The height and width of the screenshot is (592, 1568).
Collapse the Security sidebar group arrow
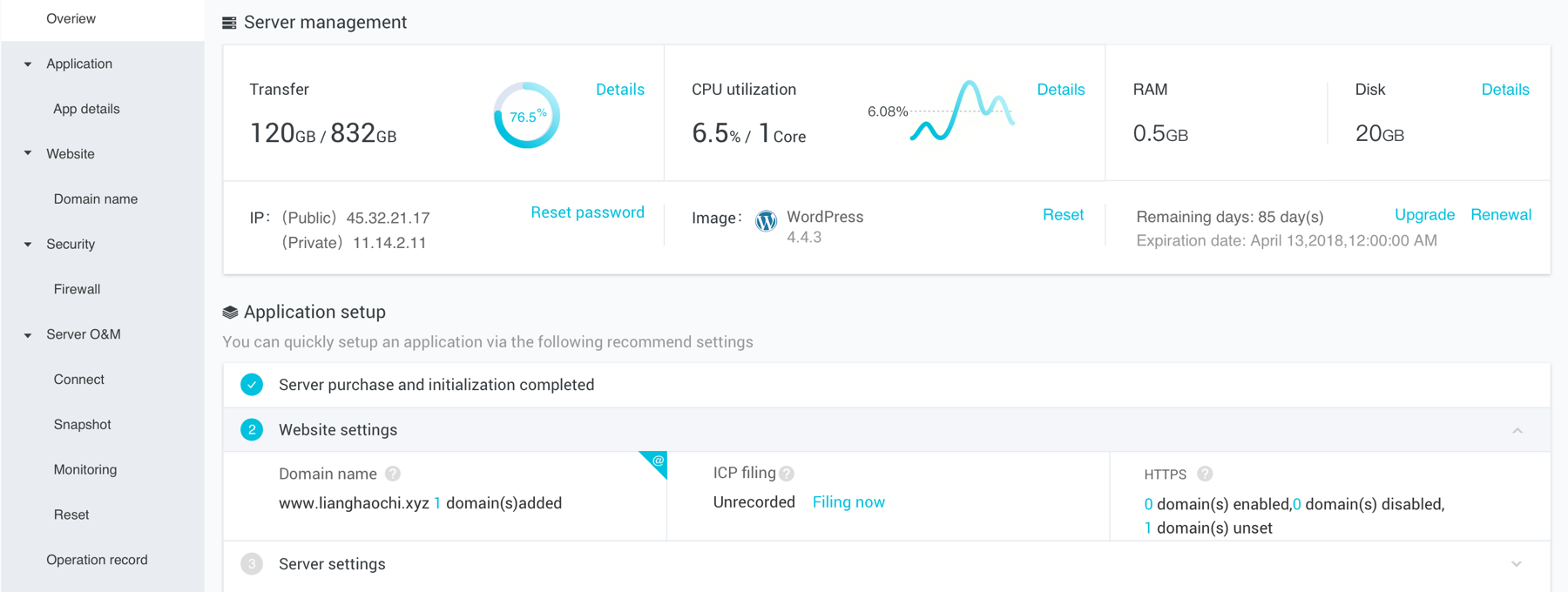pos(28,245)
